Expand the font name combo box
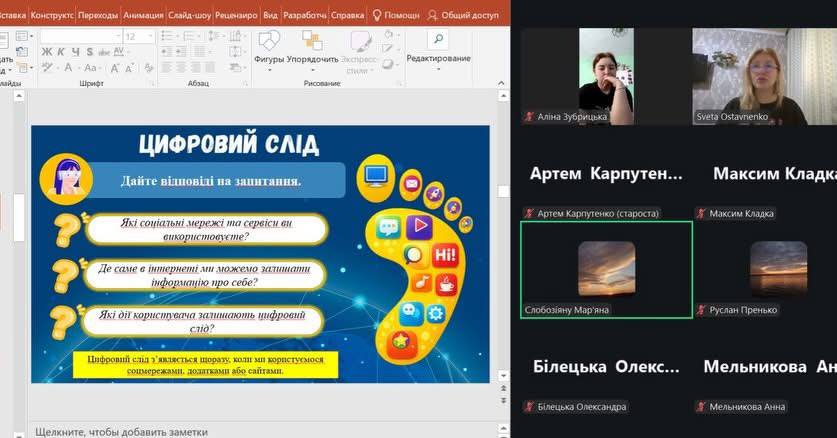This screenshot has height=438, width=837. 116,37
